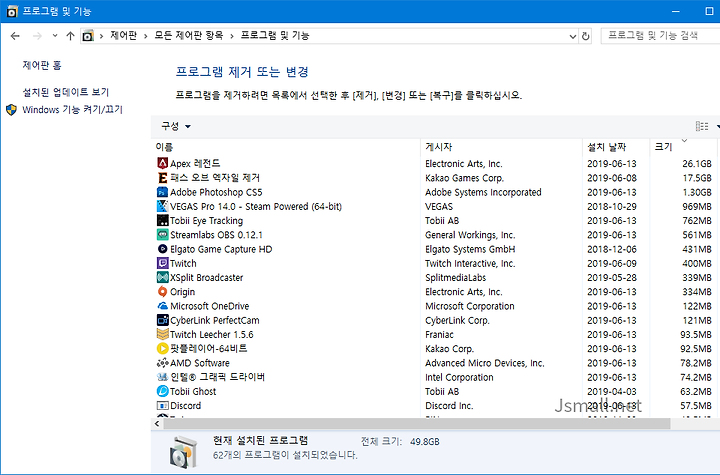Image resolution: width=720 pixels, height=475 pixels.
Task: Sort by 이름 column header
Action: click(x=164, y=147)
